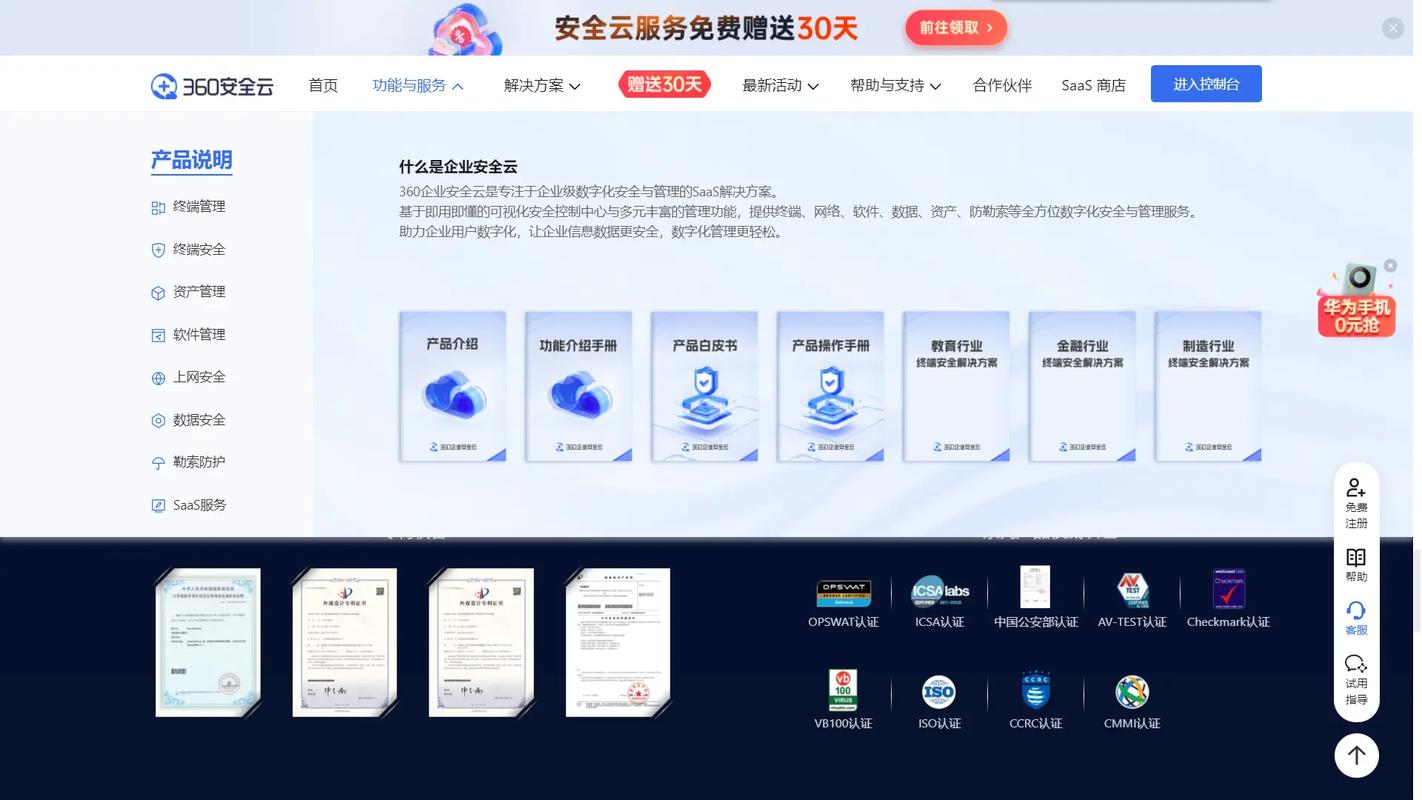
Task: Open the SaaS服务 sidebar icon
Action: click(158, 506)
